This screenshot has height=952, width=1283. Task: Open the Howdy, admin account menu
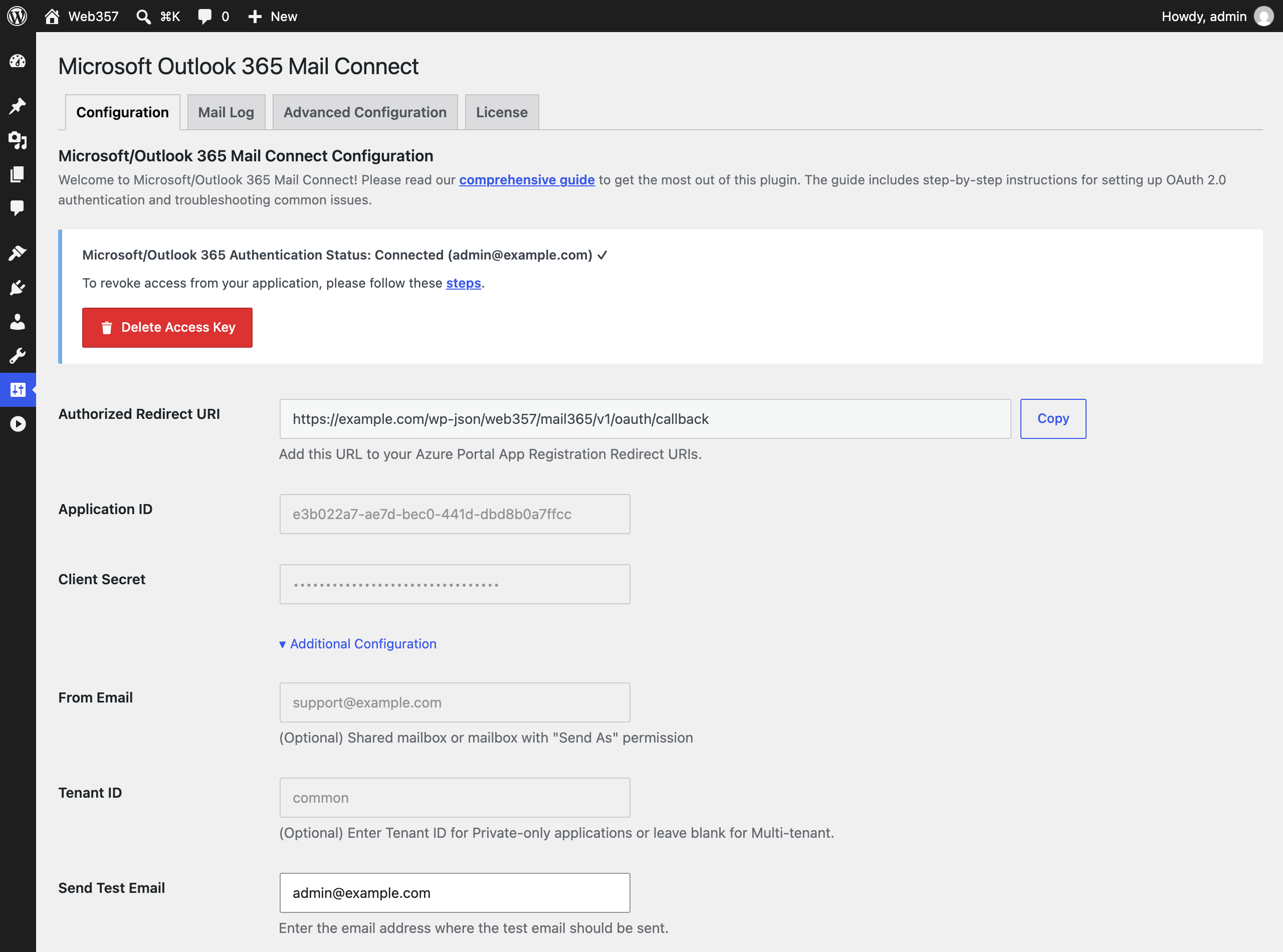1217,16
